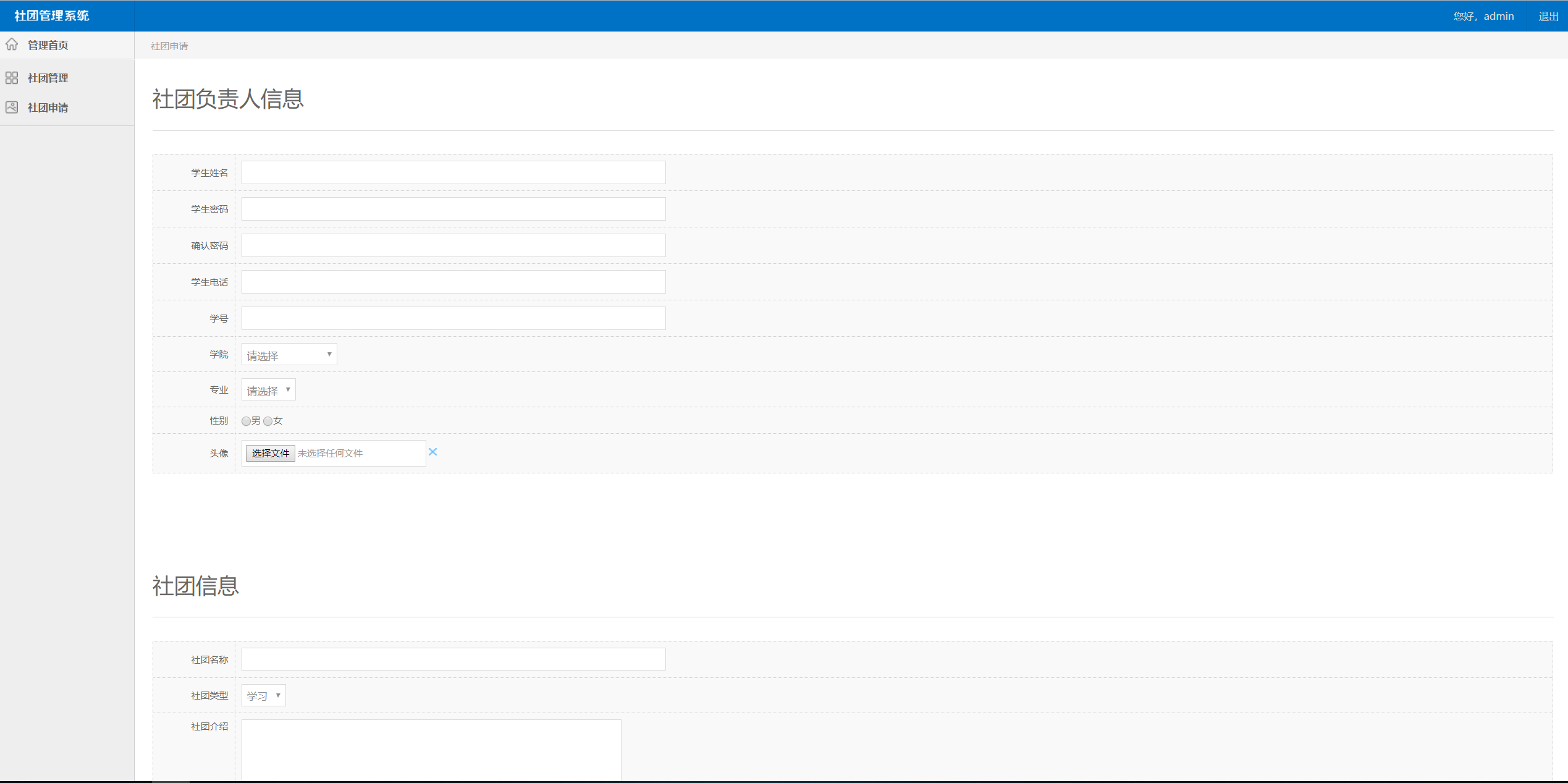Image resolution: width=1568 pixels, height=783 pixels.
Task: Click inside the 社团介绍 text area
Action: [x=431, y=750]
